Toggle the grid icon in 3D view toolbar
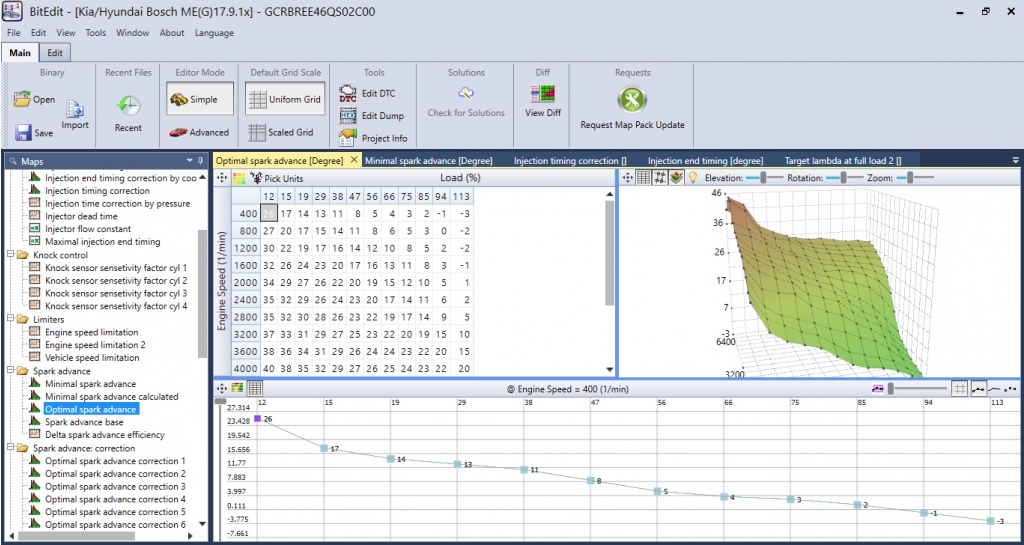This screenshot has width=1024, height=545. pyautogui.click(x=644, y=177)
